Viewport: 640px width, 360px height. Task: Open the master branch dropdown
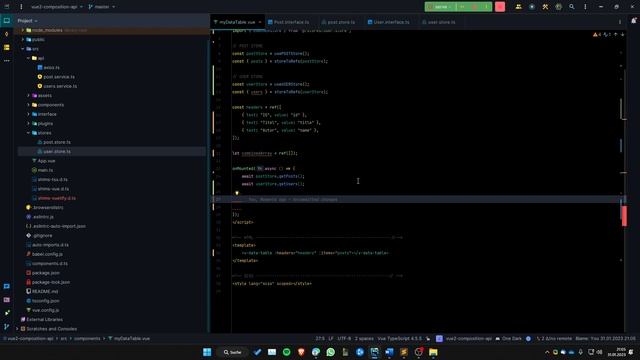point(102,7)
